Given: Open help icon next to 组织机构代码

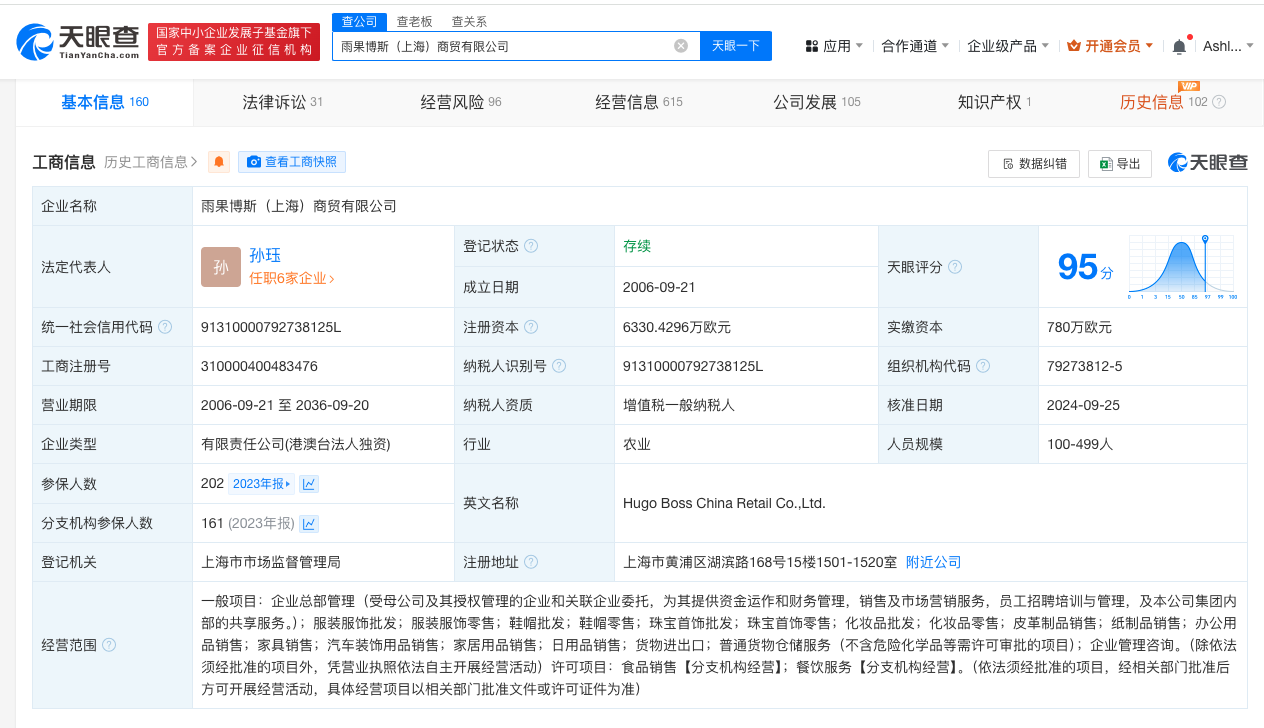Looking at the screenshot, I should (x=983, y=366).
